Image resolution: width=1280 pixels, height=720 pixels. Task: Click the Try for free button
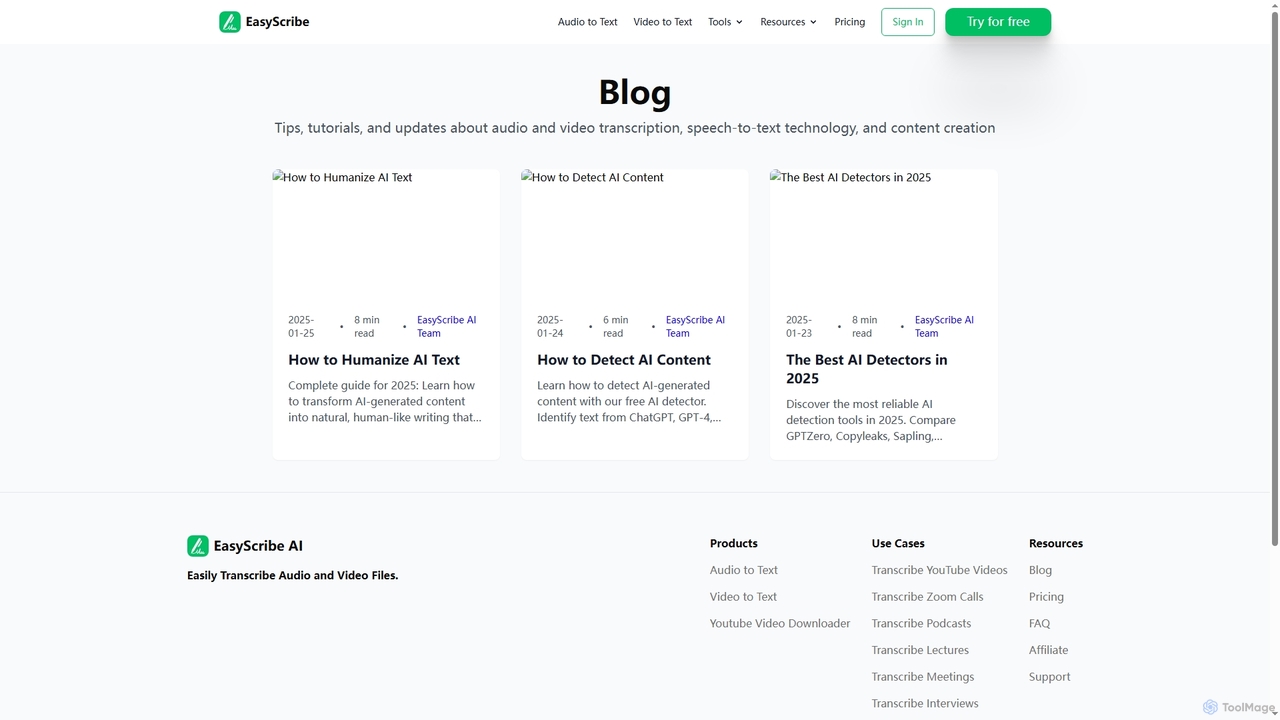coord(998,22)
